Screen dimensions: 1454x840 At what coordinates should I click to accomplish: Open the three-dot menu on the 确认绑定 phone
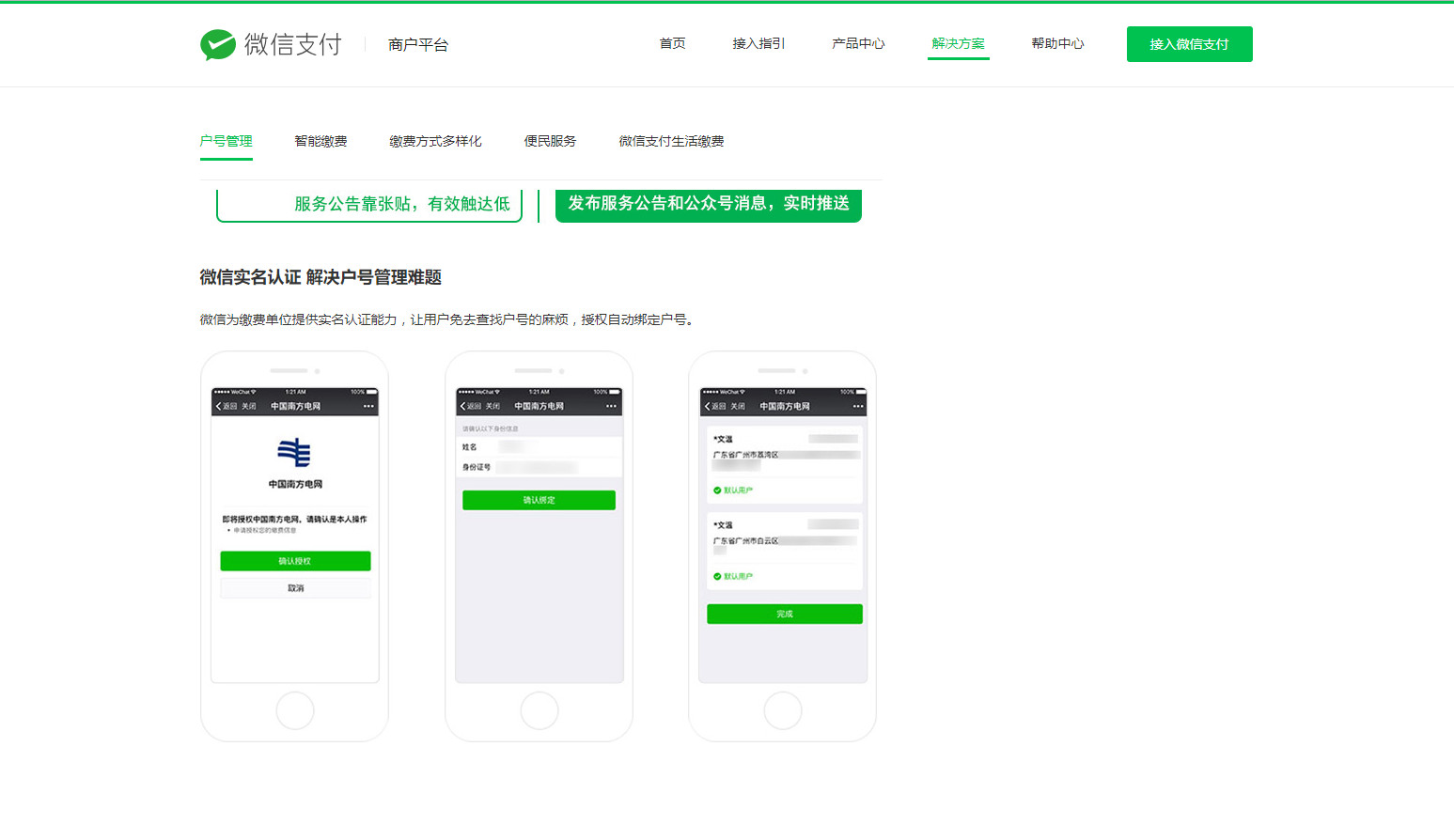(612, 406)
